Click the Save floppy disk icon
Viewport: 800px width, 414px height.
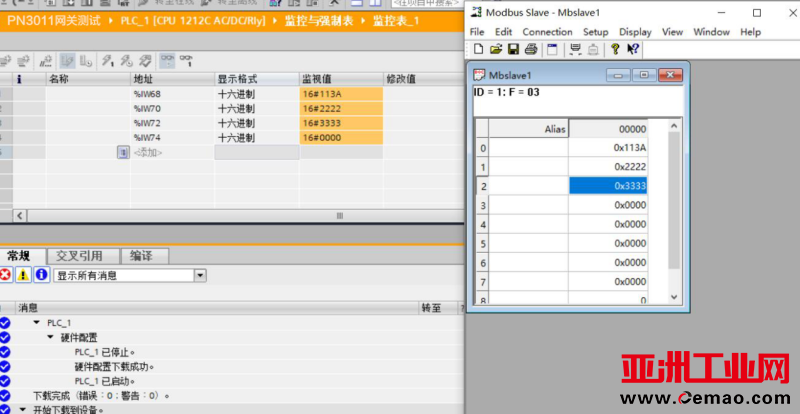pyautogui.click(x=513, y=48)
